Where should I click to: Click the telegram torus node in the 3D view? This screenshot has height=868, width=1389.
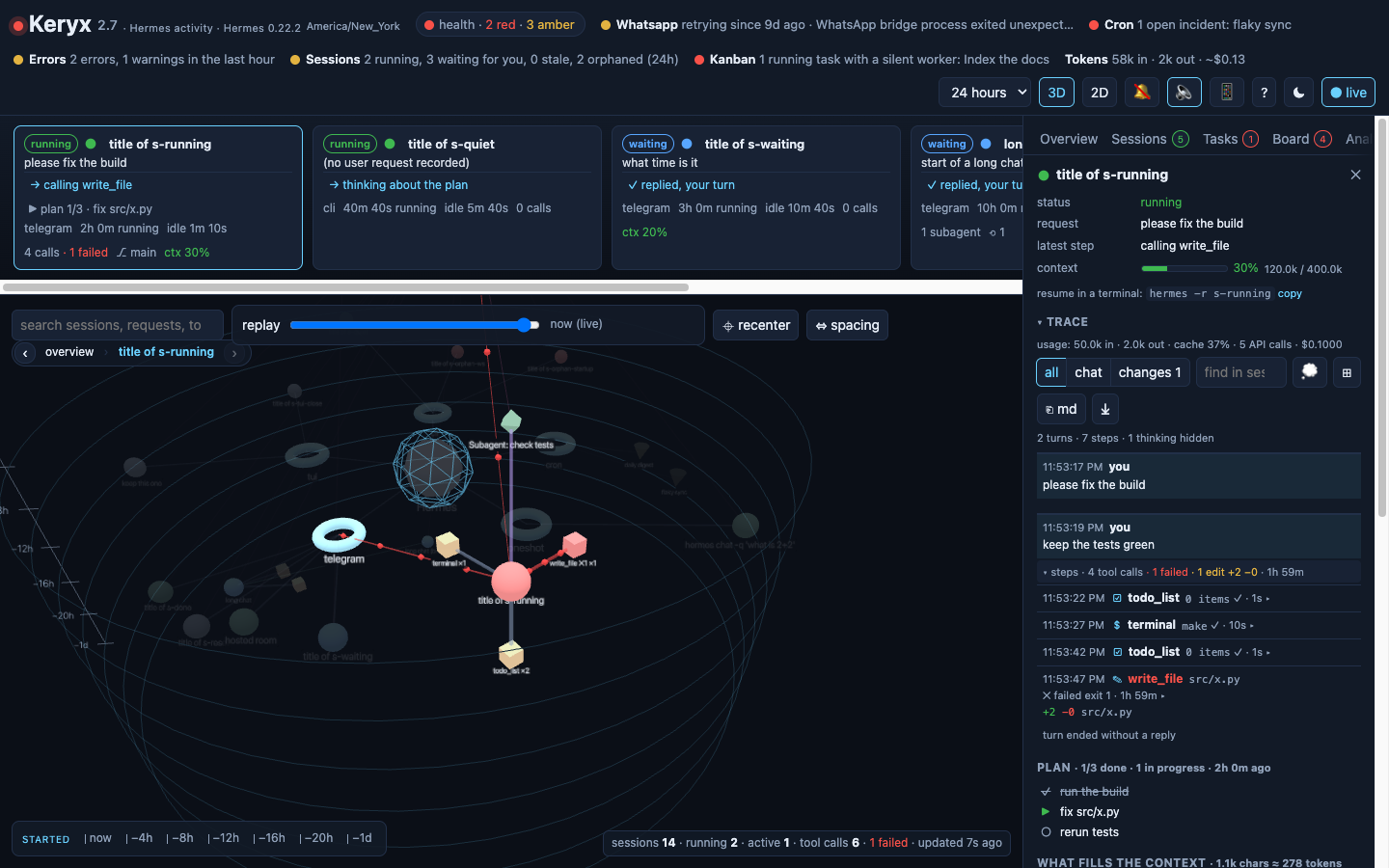[340, 534]
